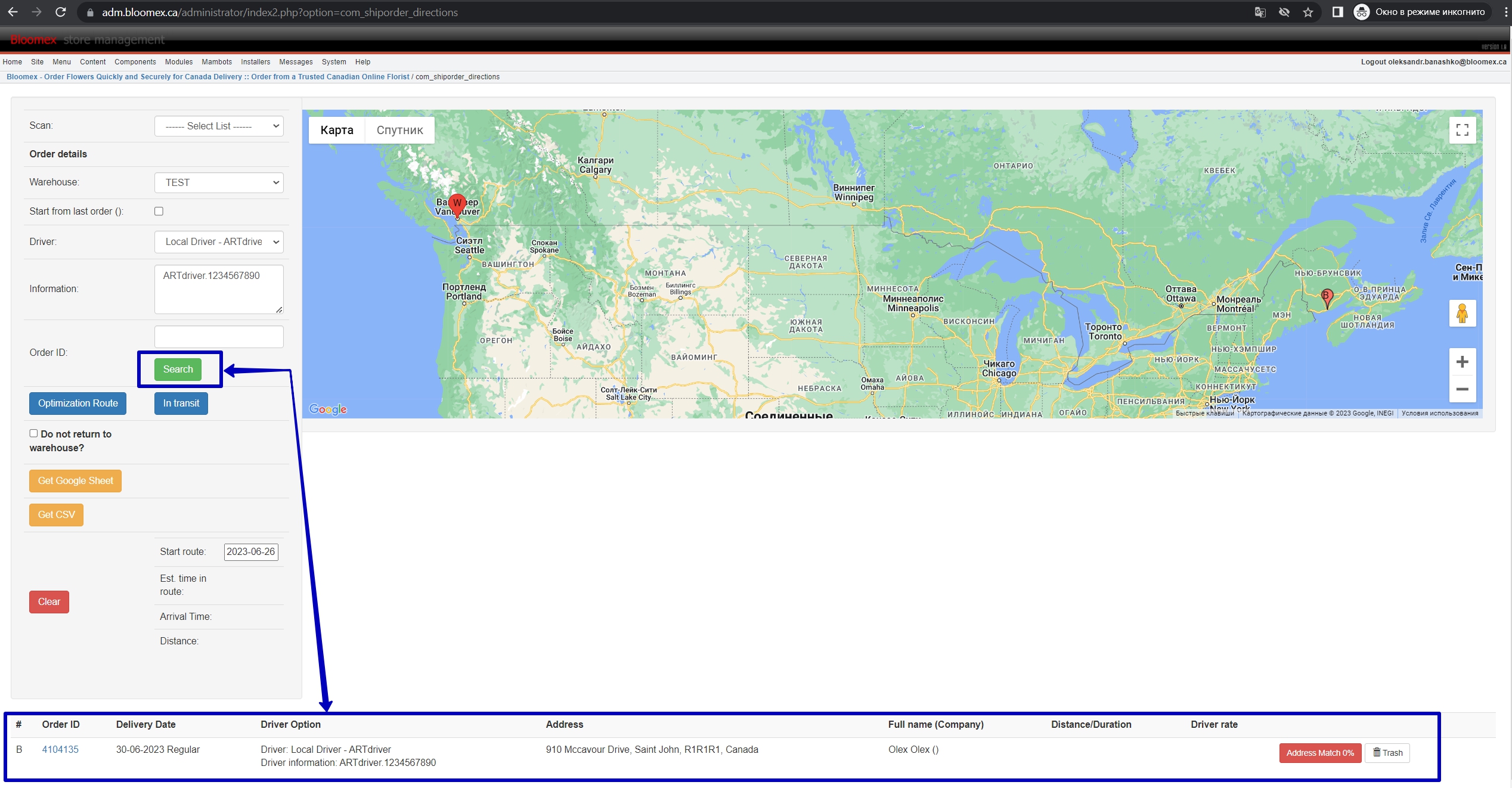Open order 4104135 link
Screen dimensions: 1512x788
60,749
